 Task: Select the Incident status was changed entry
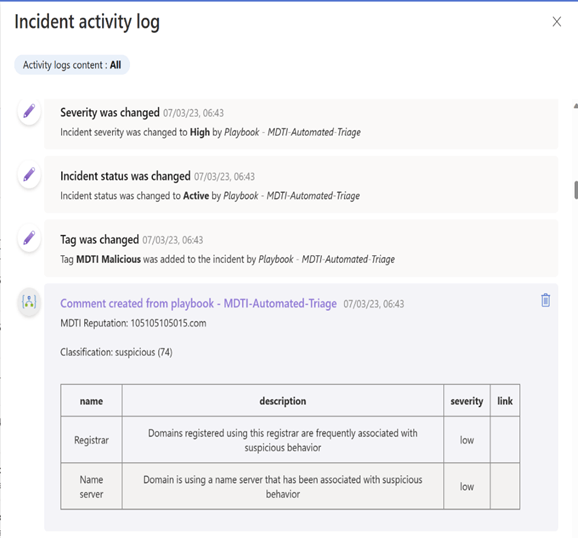point(301,184)
